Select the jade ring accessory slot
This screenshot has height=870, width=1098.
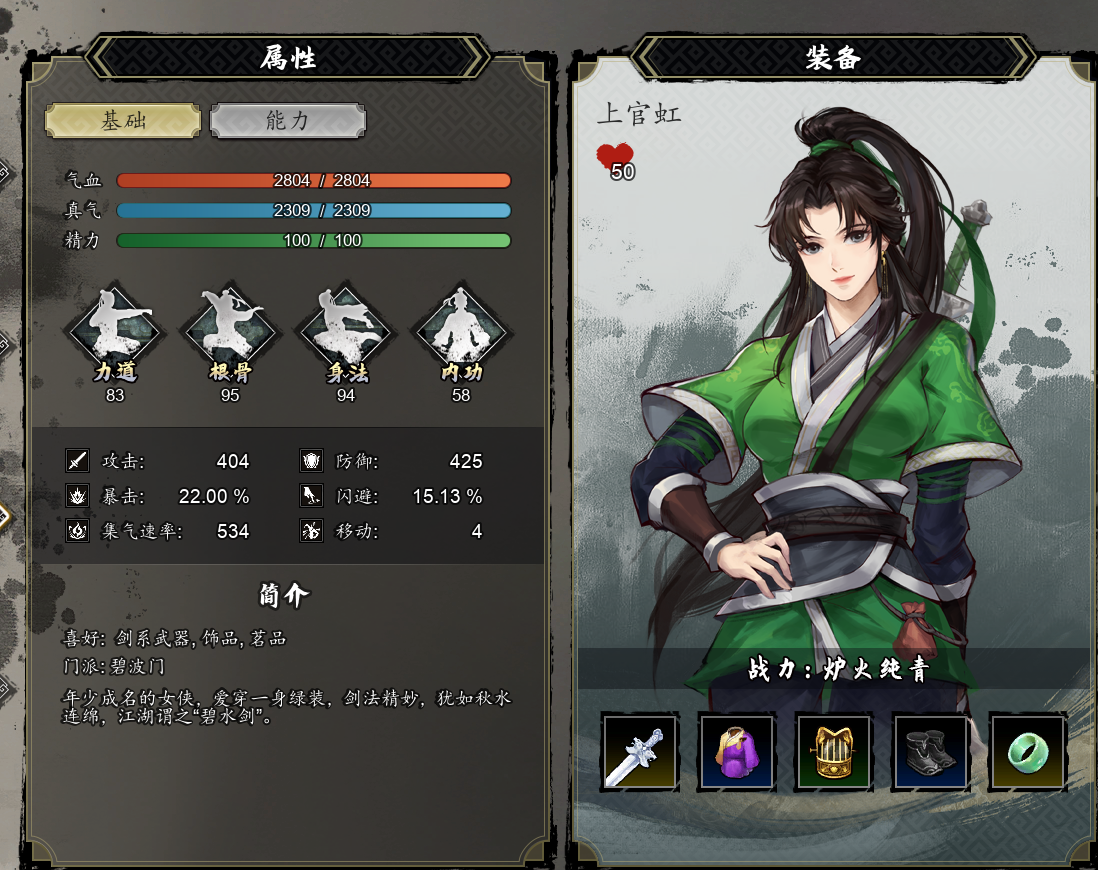tap(1027, 752)
